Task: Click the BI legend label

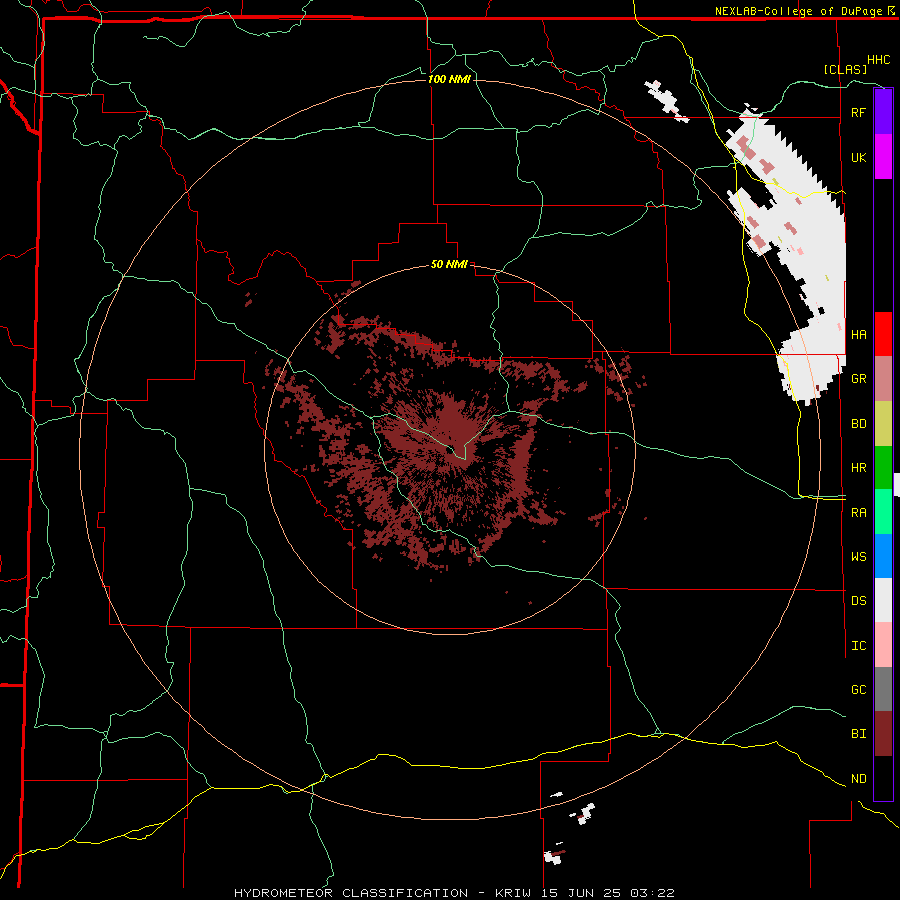Action: point(858,734)
